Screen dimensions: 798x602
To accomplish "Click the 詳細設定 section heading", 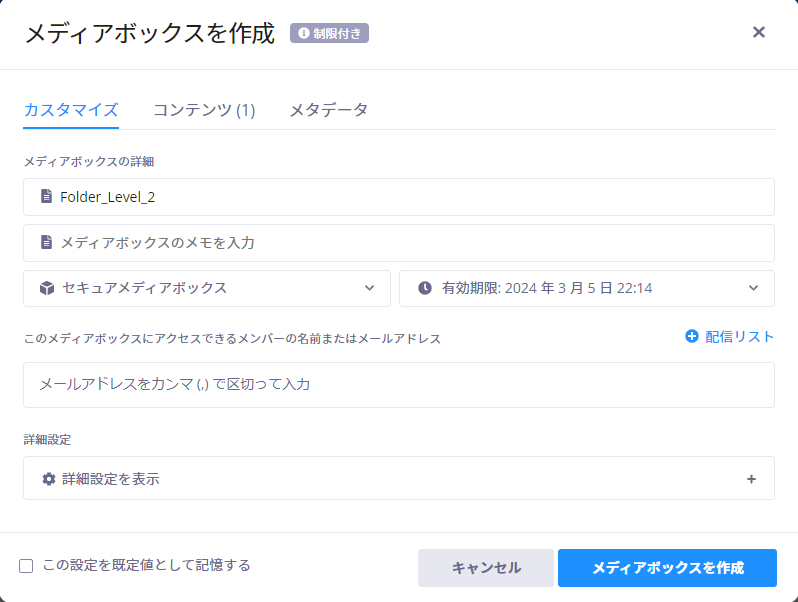I will pos(47,440).
